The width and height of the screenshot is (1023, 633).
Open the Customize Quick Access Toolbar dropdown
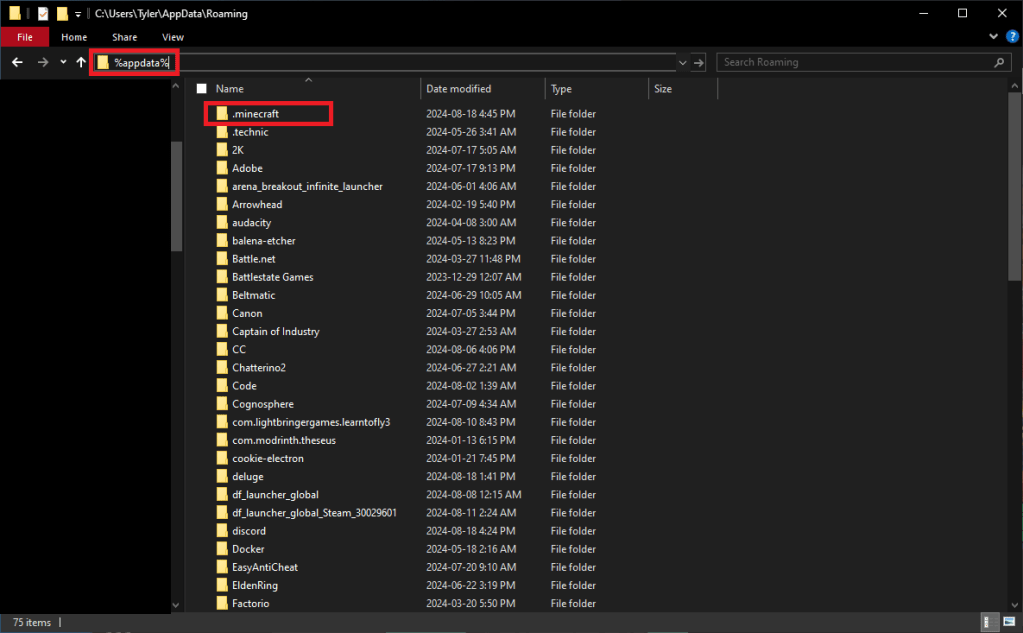tap(78, 14)
